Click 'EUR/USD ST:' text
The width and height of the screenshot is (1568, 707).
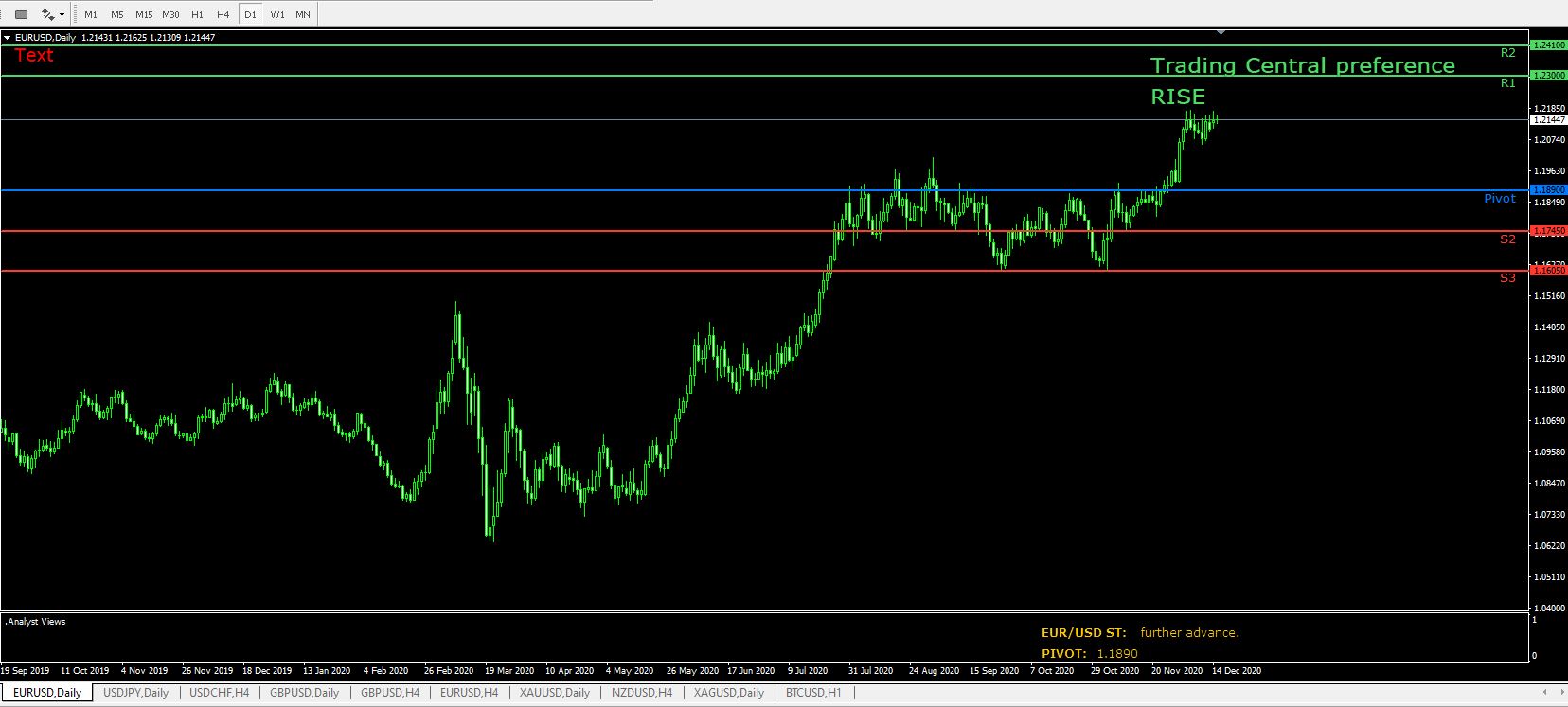(1084, 633)
